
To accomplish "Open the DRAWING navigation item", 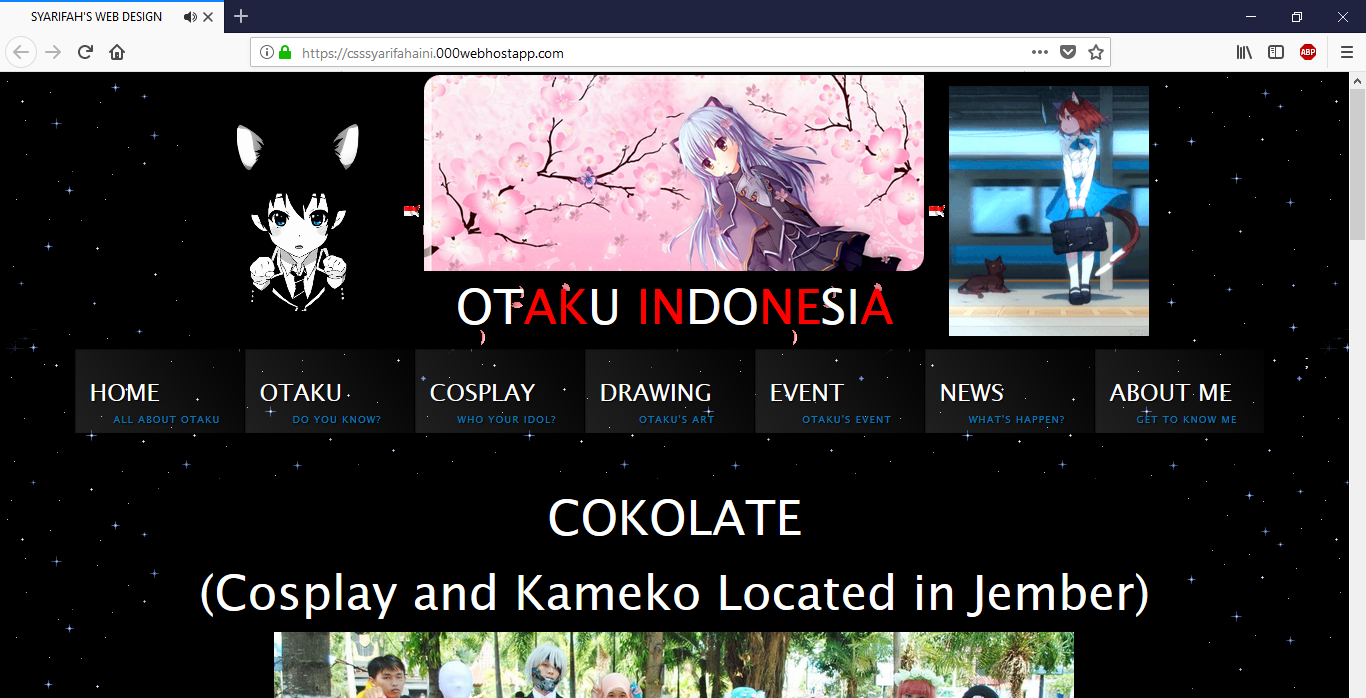I will pyautogui.click(x=670, y=391).
